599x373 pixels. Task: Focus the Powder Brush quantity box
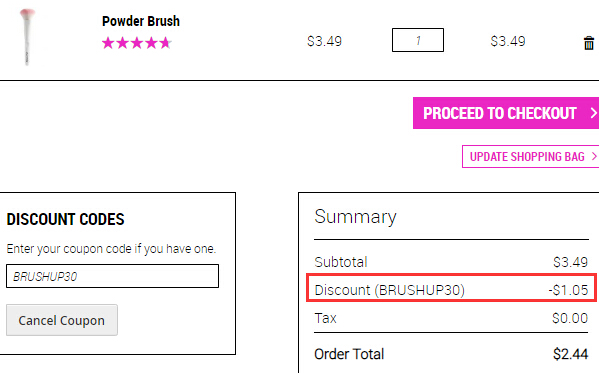(418, 40)
